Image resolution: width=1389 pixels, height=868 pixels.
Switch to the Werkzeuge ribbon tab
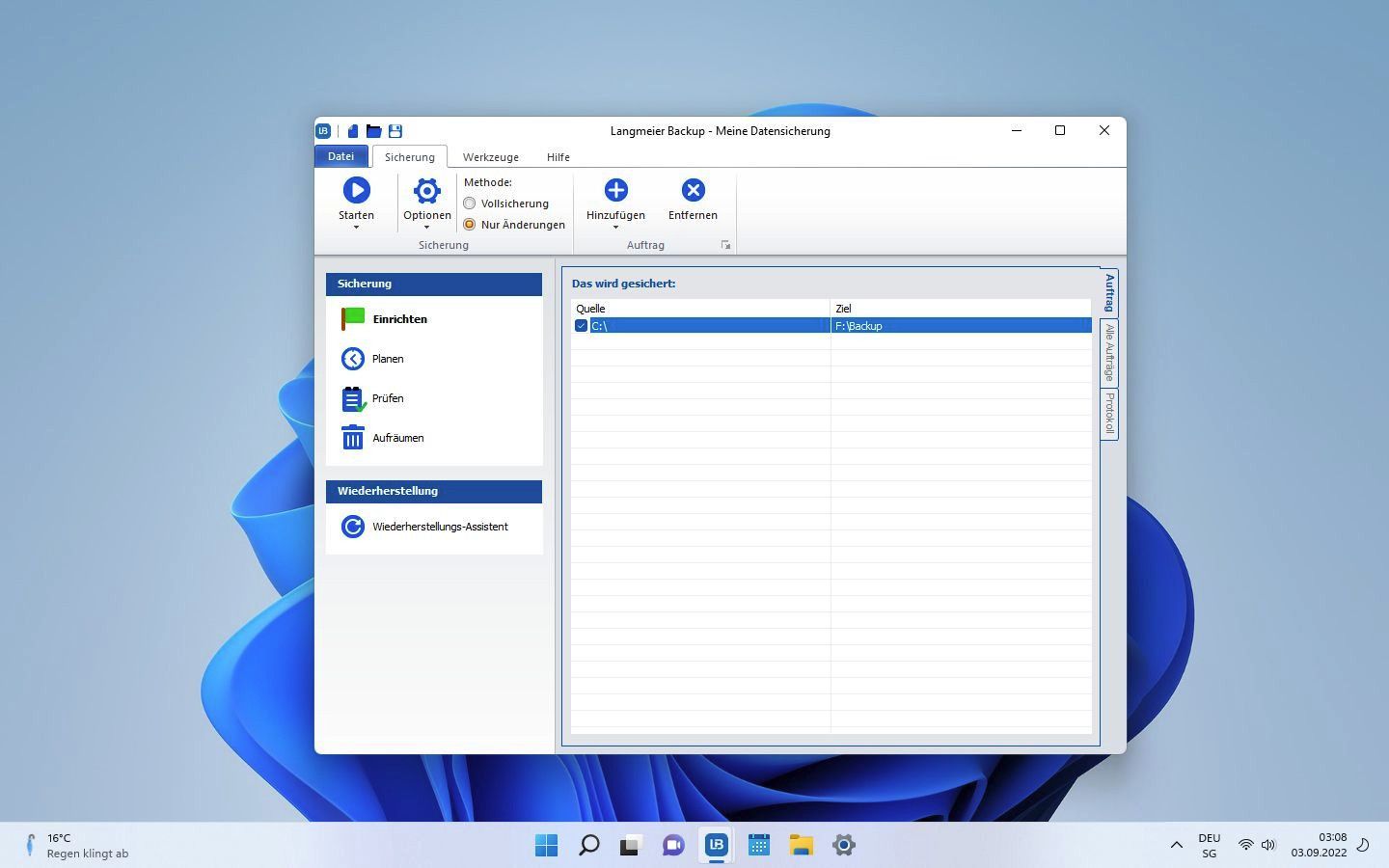click(x=490, y=157)
